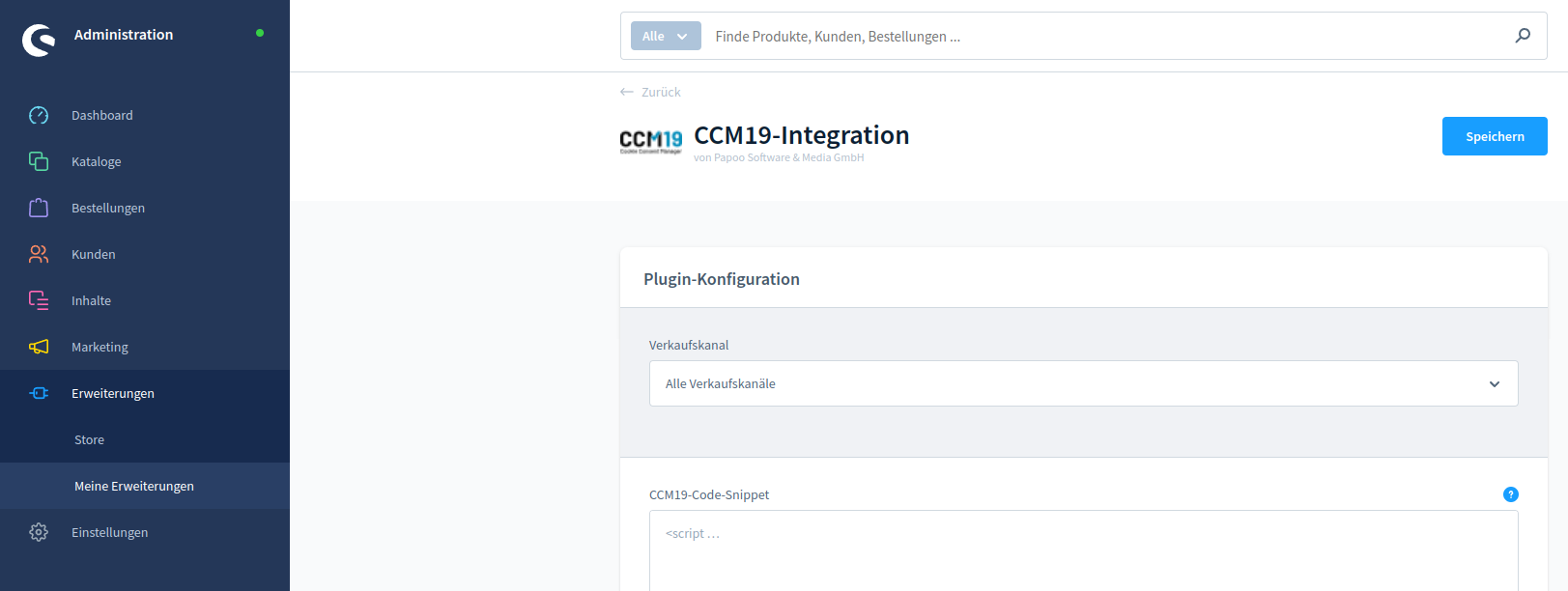Image resolution: width=1568 pixels, height=591 pixels.
Task: Go back via the Zurück link
Action: 651,92
